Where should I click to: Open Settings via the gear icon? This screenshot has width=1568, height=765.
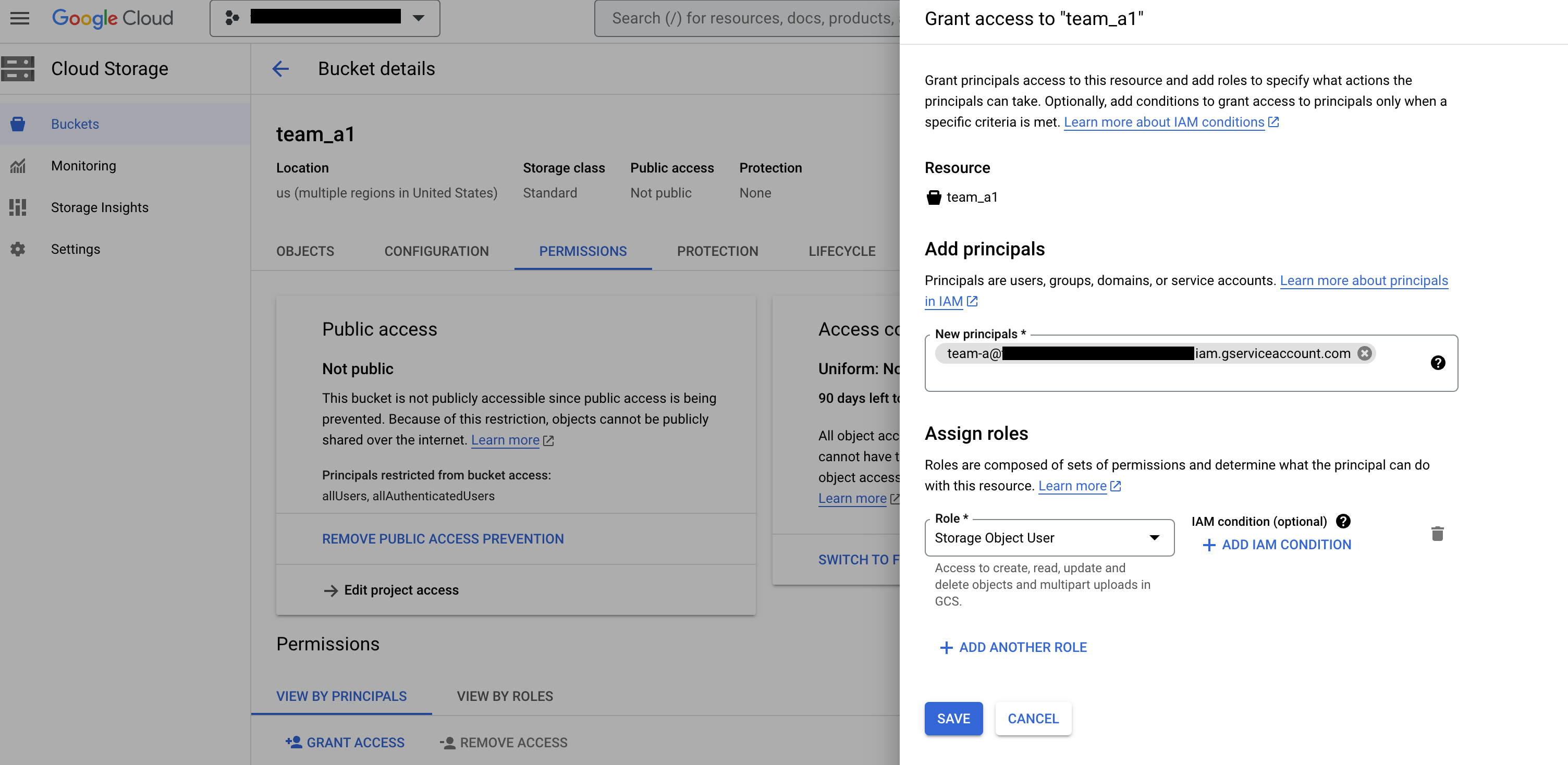18,250
